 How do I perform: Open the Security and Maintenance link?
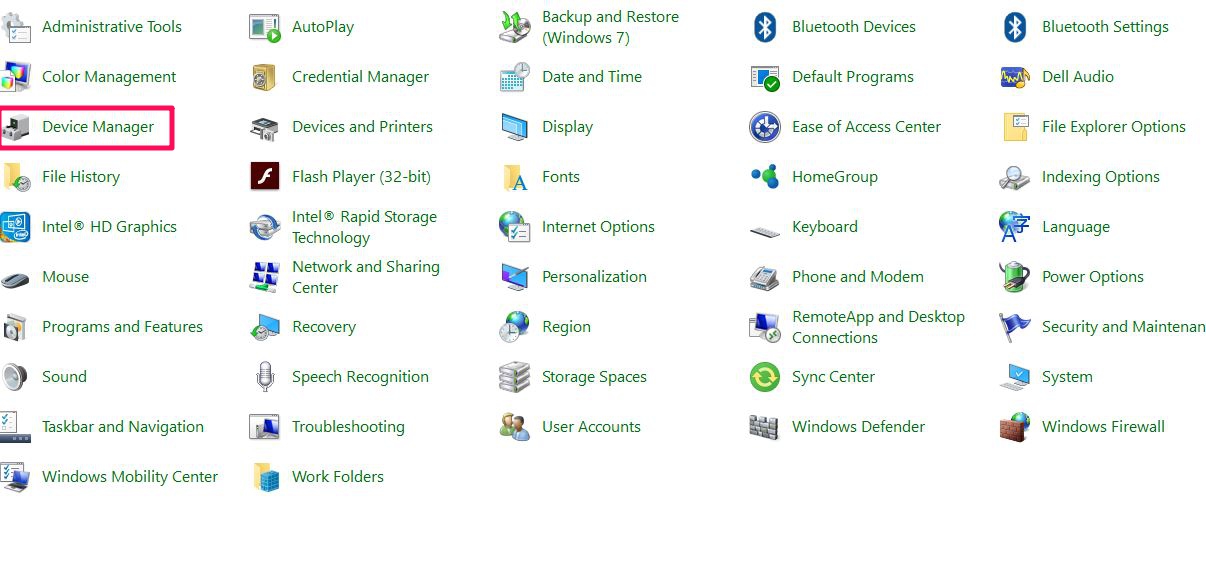[1124, 327]
